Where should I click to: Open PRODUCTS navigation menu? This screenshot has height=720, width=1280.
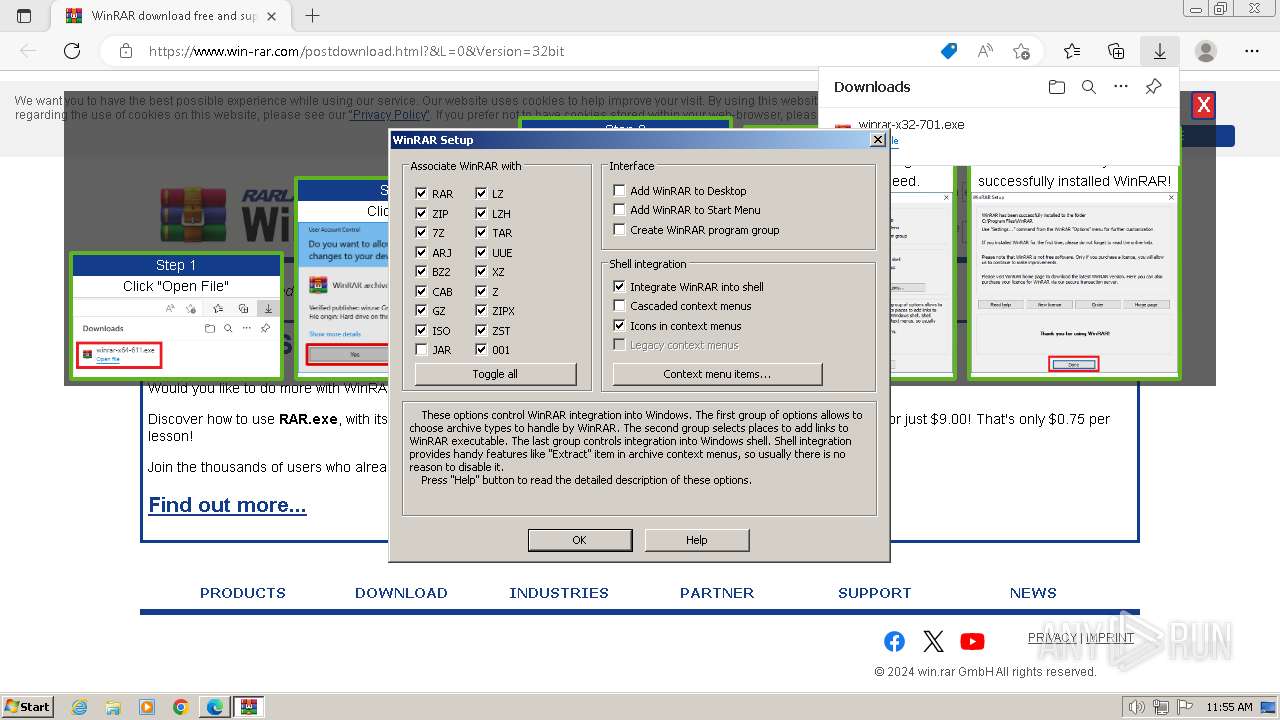243,593
